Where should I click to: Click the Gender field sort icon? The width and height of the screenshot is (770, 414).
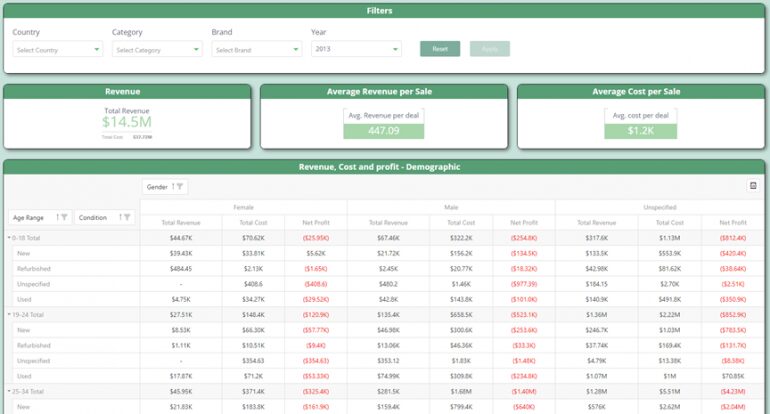pyautogui.click(x=174, y=186)
